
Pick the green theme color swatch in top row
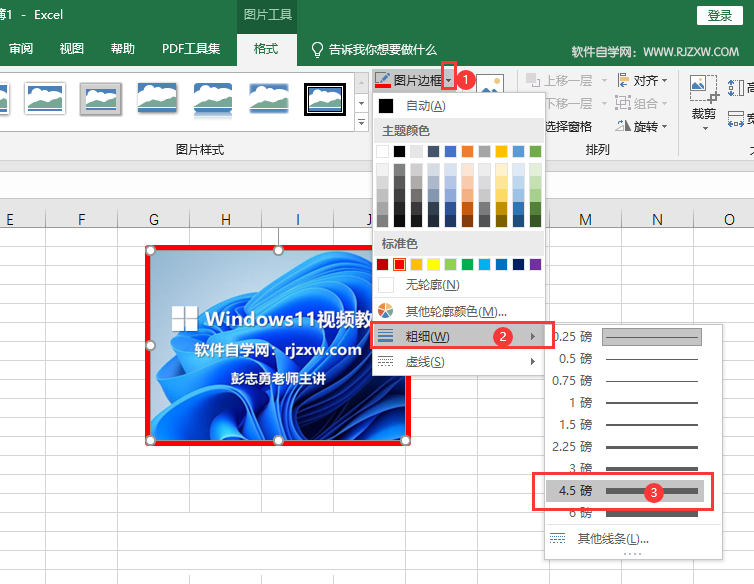point(535,152)
